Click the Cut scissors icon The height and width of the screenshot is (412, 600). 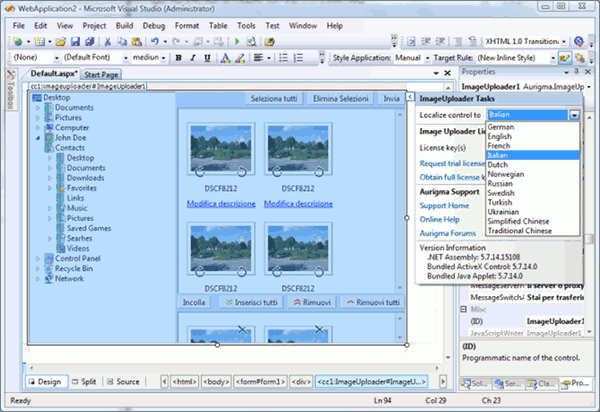click(108, 41)
